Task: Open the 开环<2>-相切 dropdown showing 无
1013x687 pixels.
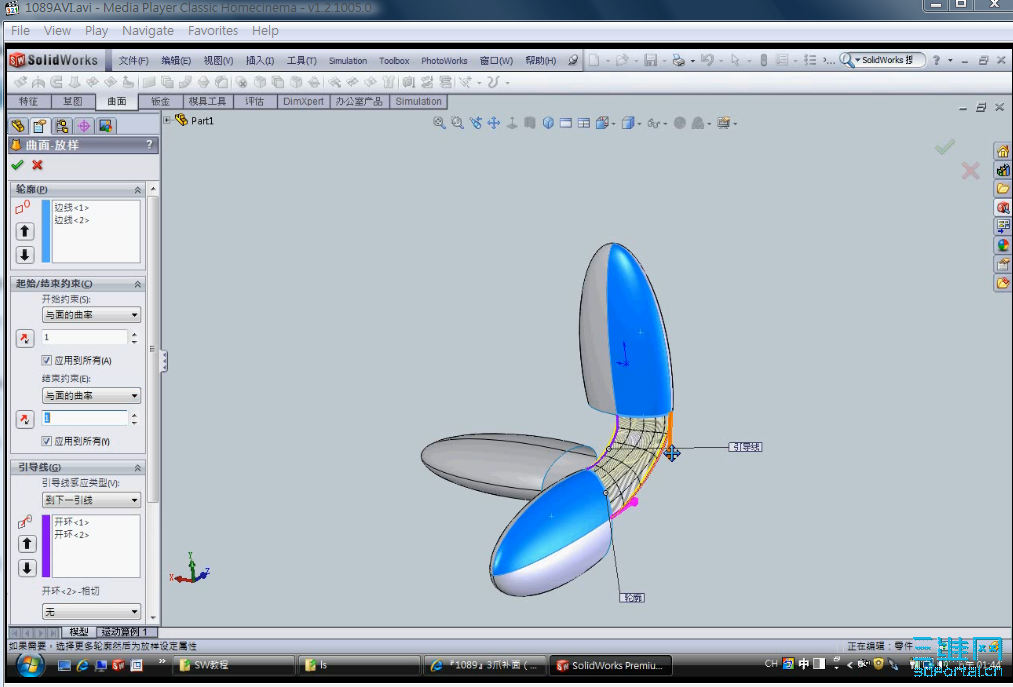Action: 91,611
